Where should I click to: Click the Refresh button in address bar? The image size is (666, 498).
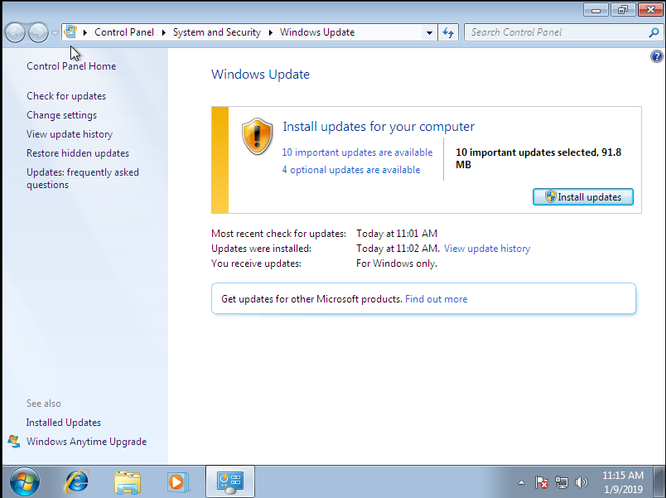[448, 32]
